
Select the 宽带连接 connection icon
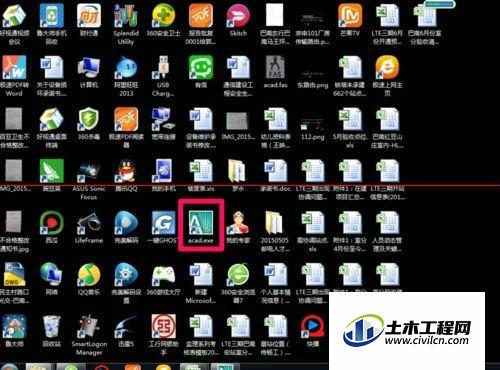pos(163,119)
